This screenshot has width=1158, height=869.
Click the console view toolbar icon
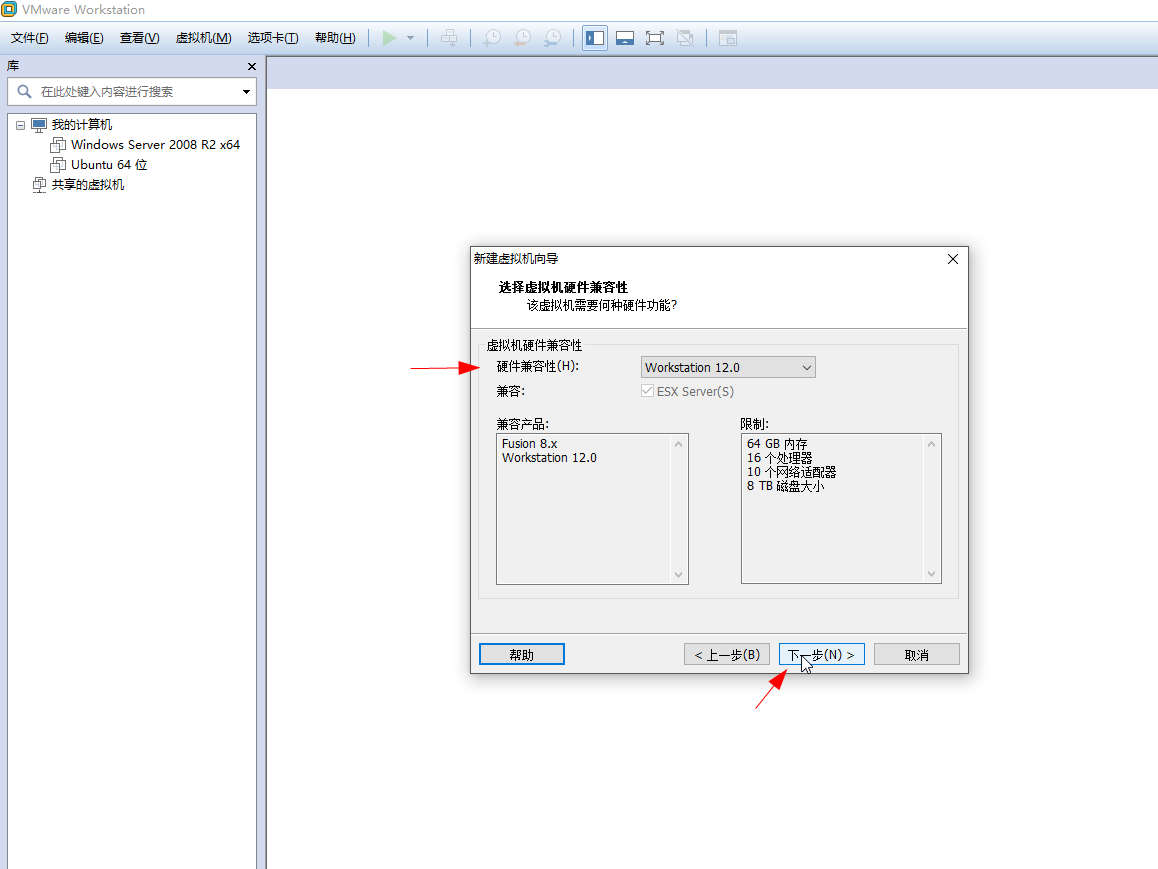point(728,38)
